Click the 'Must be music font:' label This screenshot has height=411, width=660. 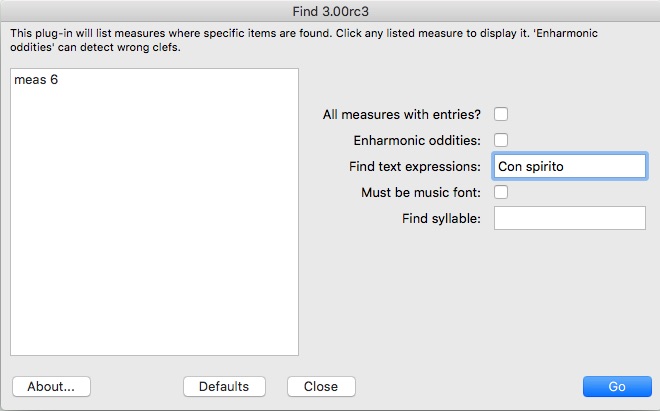tap(421, 192)
